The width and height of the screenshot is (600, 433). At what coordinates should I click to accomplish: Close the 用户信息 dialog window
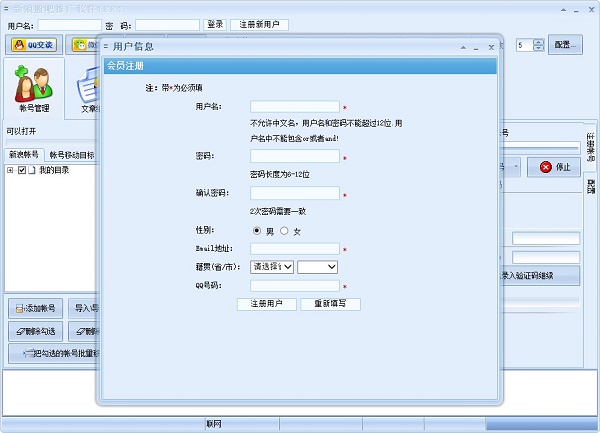coord(490,46)
